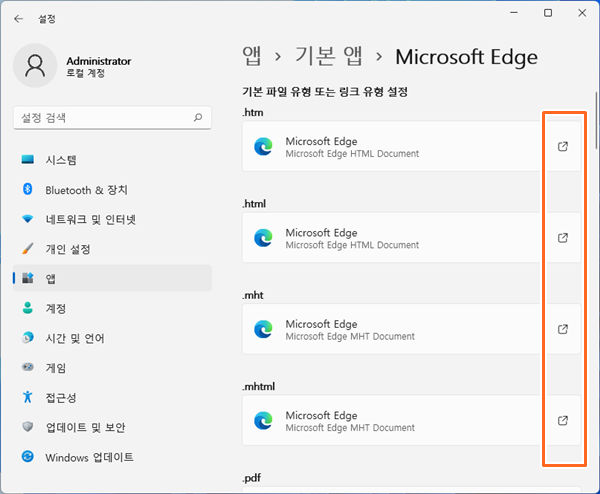Click the 게임 controller icon
This screenshot has width=600, height=494.
point(28,367)
